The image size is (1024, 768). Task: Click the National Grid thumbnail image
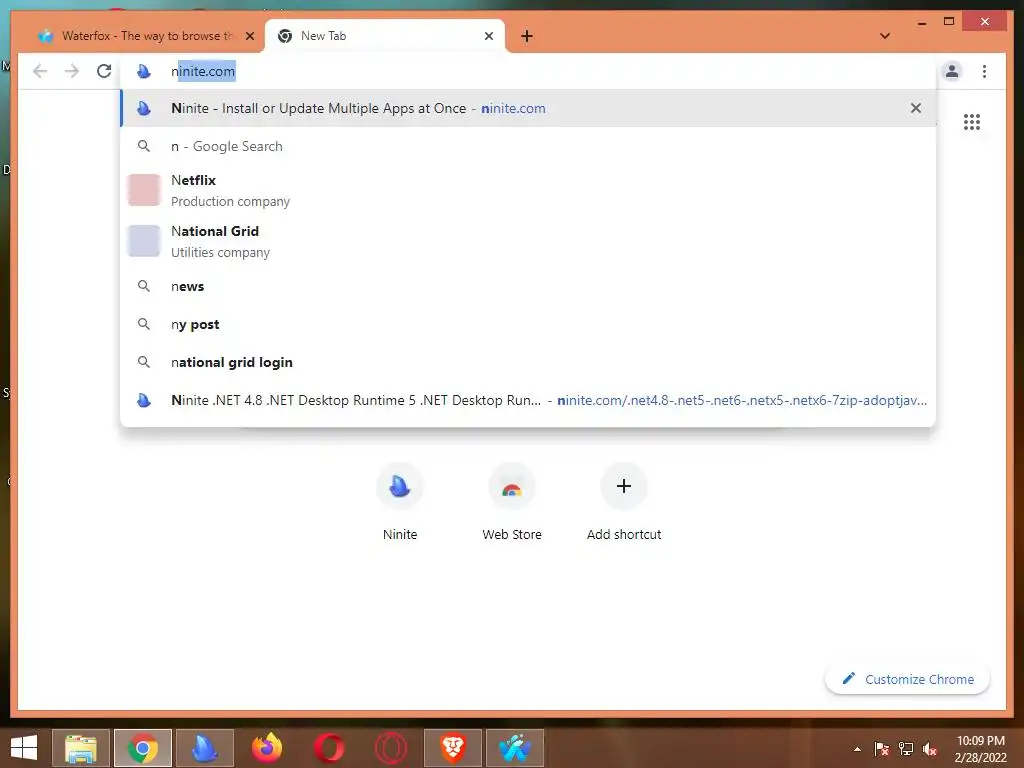[144, 241]
